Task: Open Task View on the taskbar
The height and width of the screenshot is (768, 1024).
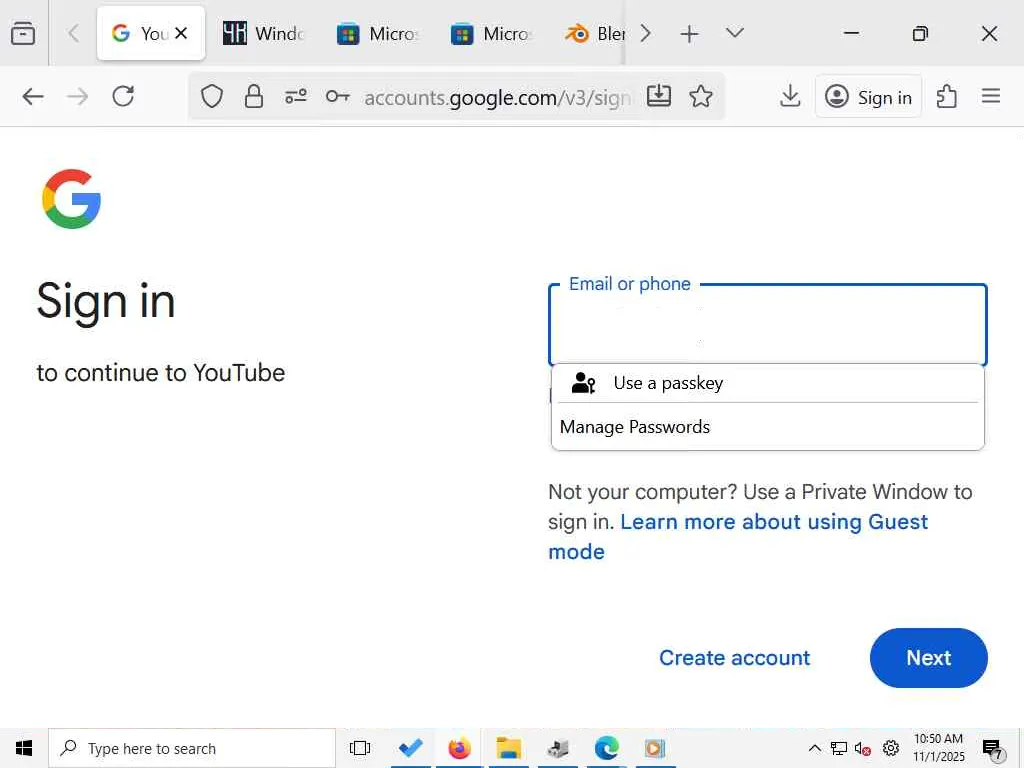Action: point(360,748)
